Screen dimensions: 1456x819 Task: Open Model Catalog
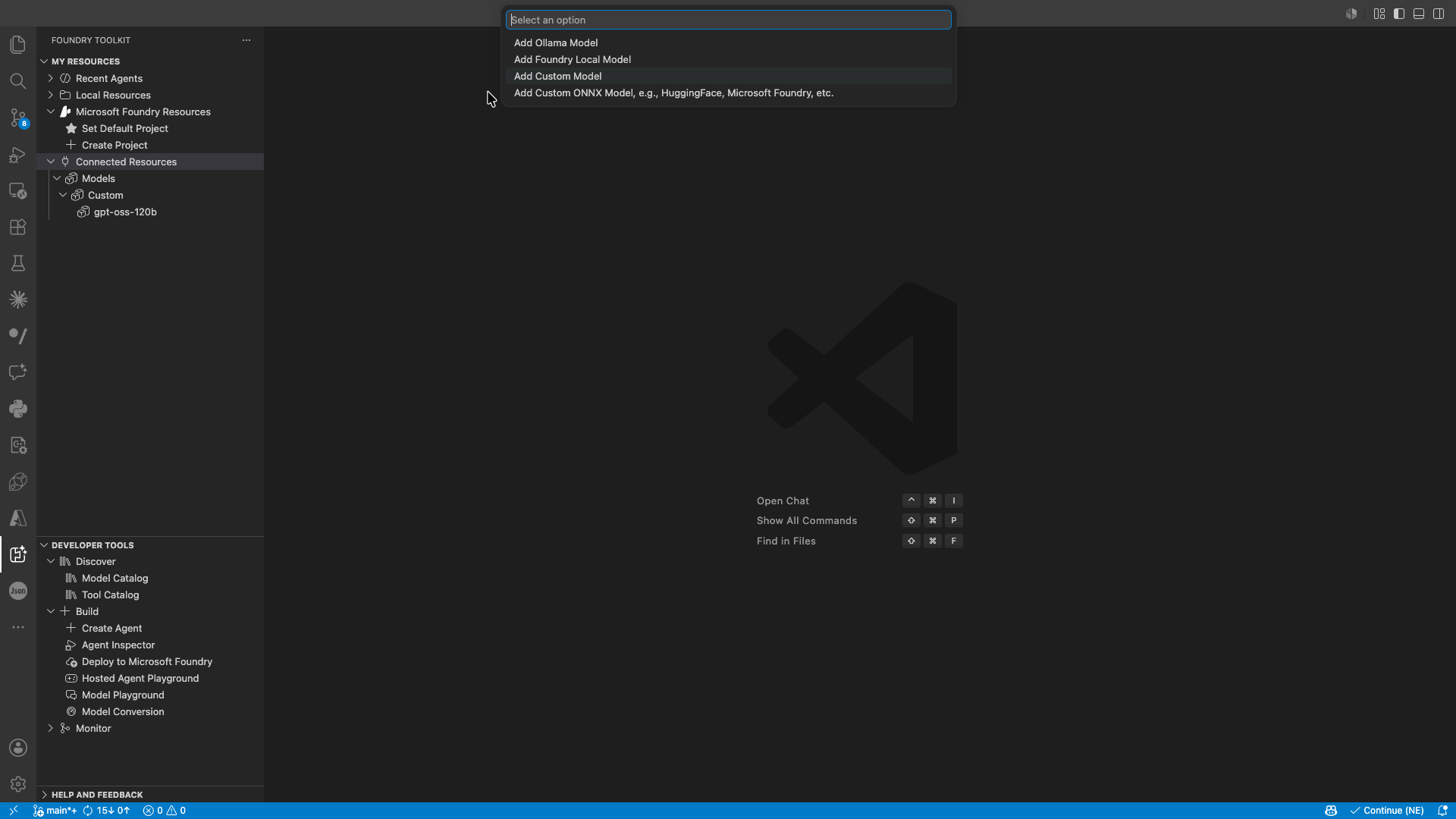(115, 578)
